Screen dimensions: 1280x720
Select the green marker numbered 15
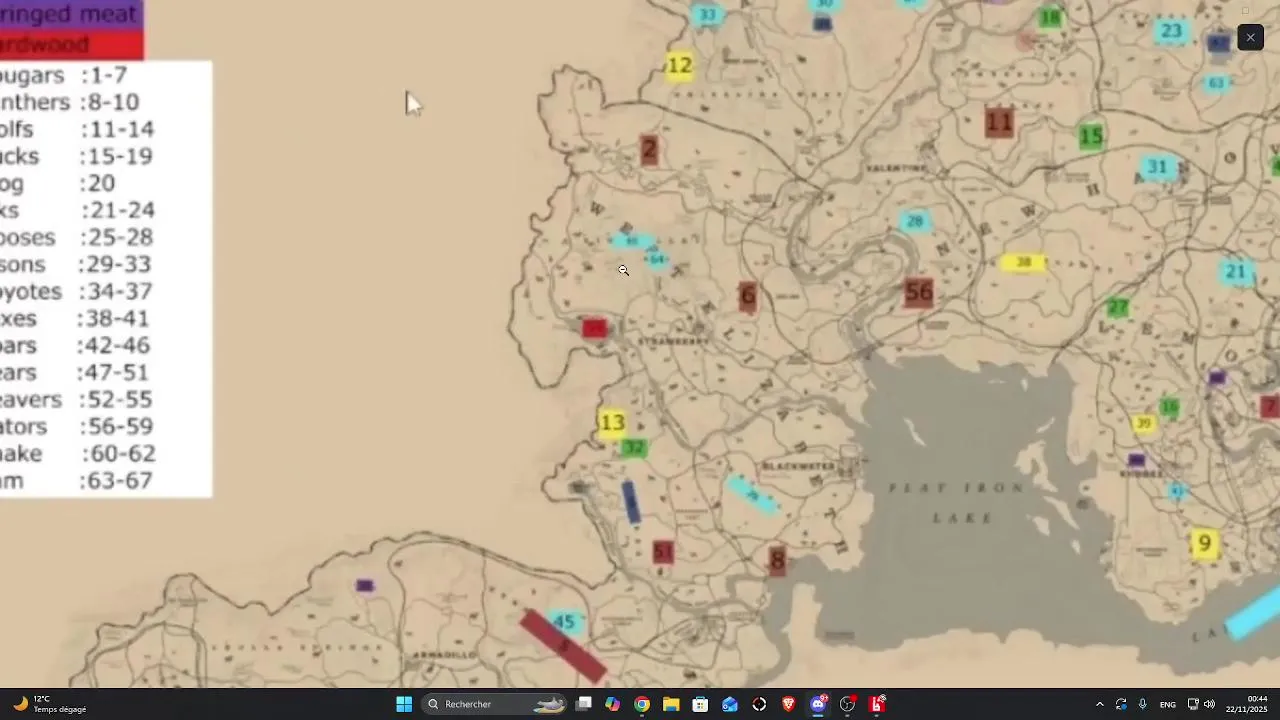[1091, 136]
